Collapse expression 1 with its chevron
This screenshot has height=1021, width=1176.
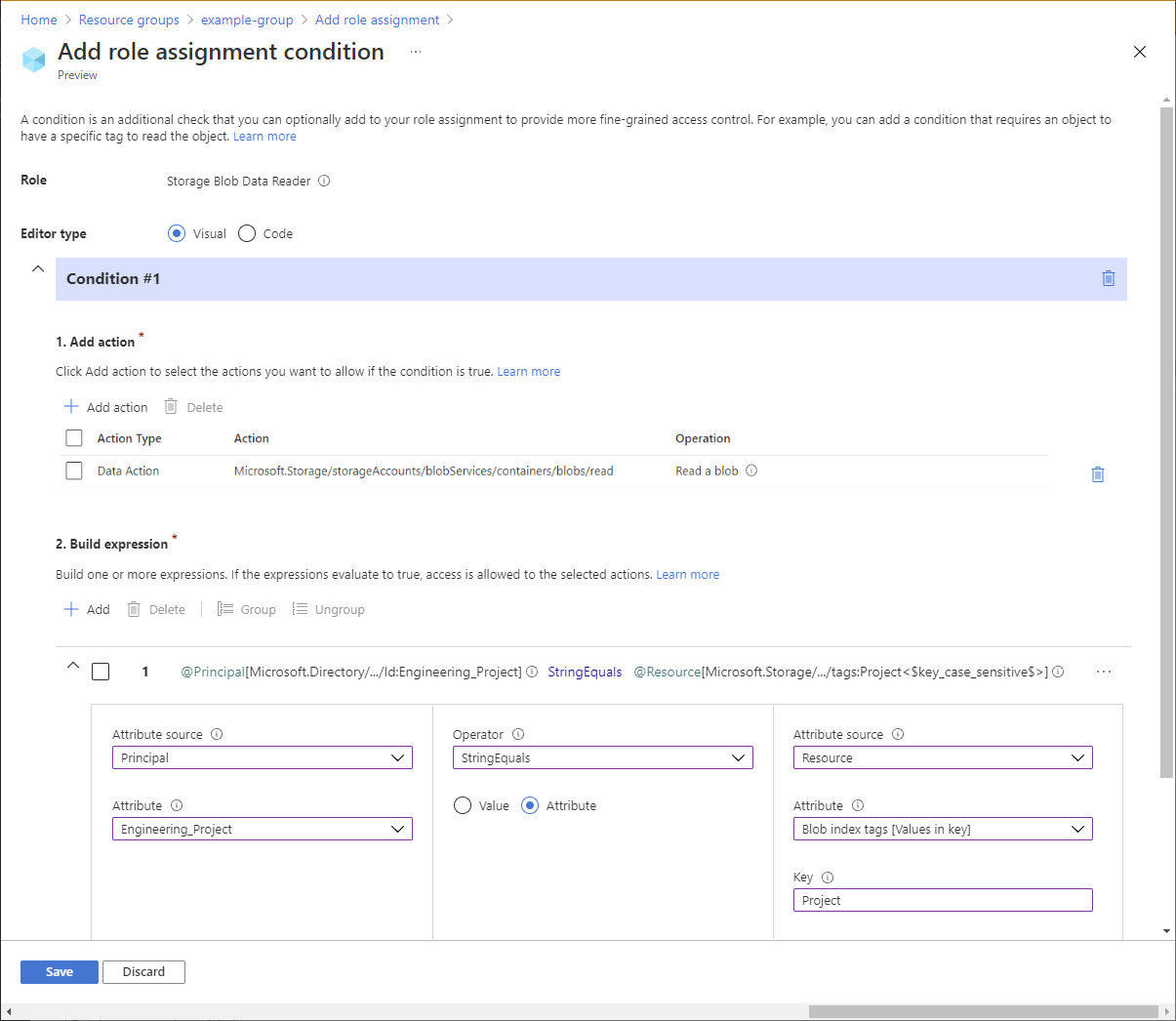tap(72, 664)
